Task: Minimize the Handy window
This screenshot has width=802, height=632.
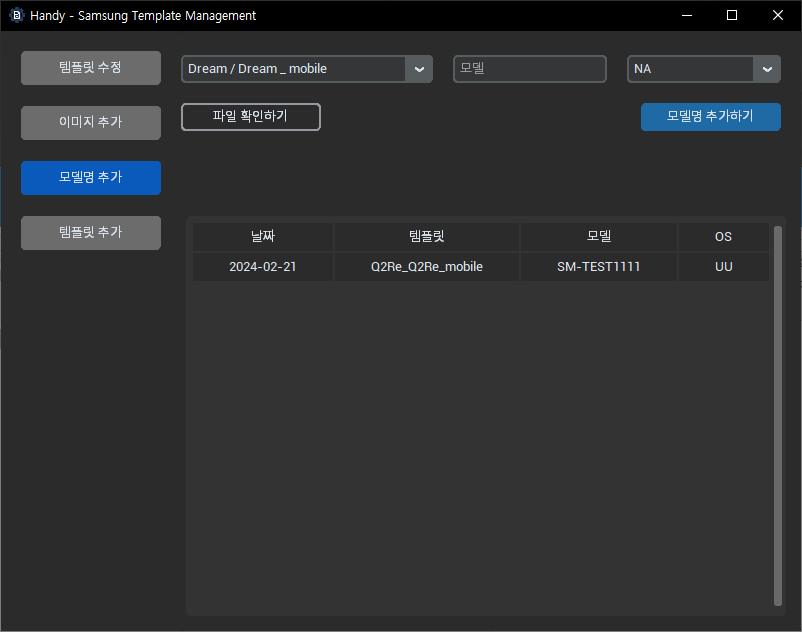Action: point(687,15)
